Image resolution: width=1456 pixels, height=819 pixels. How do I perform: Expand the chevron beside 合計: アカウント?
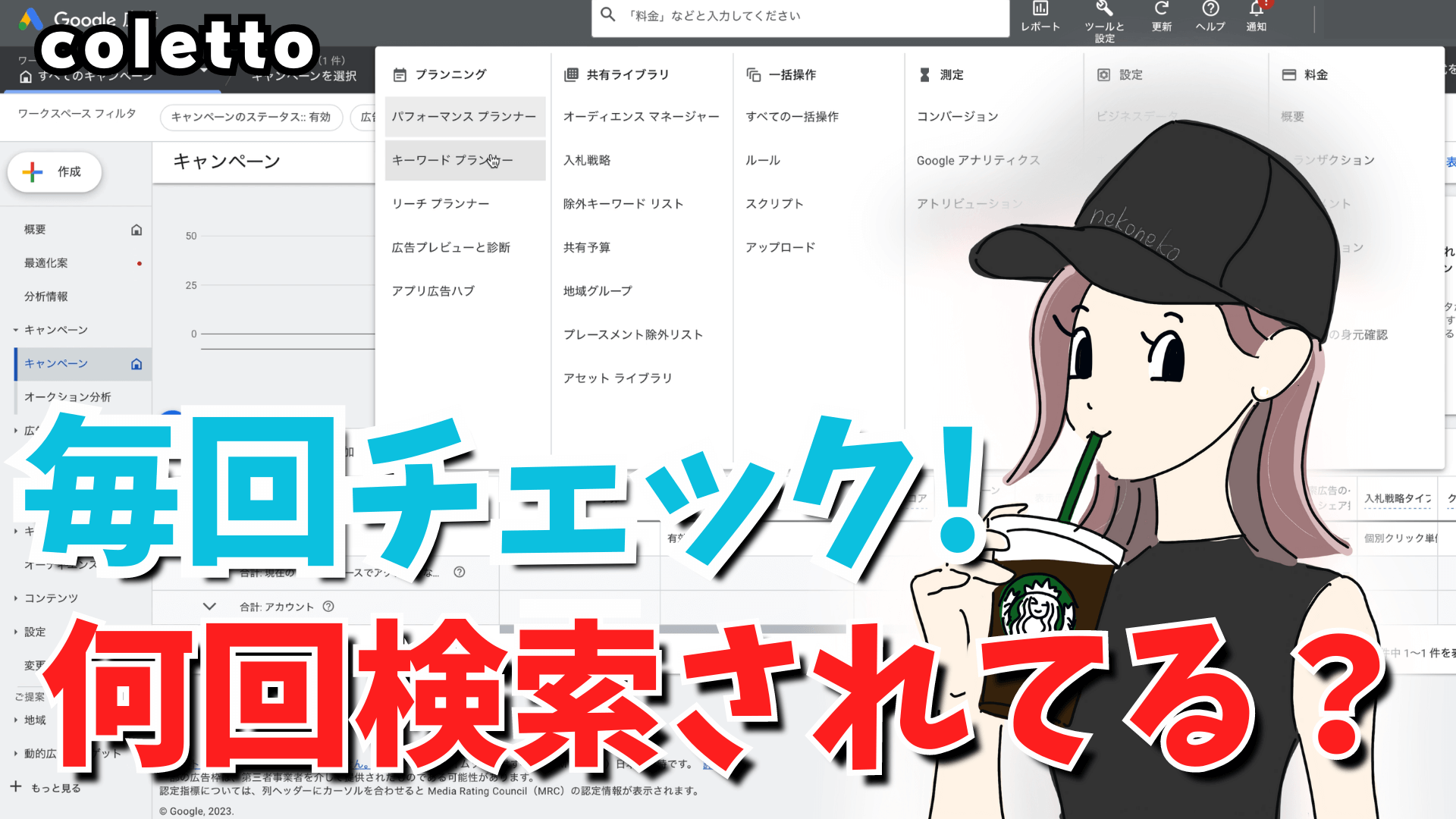(x=210, y=607)
